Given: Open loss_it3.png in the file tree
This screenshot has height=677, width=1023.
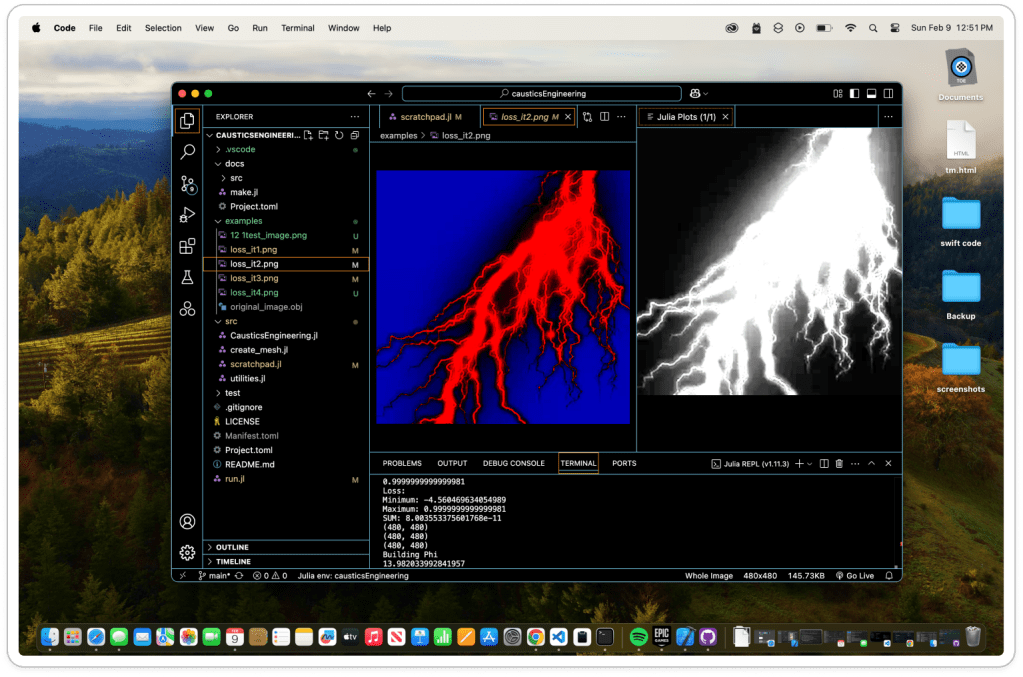Looking at the screenshot, I should 253,278.
